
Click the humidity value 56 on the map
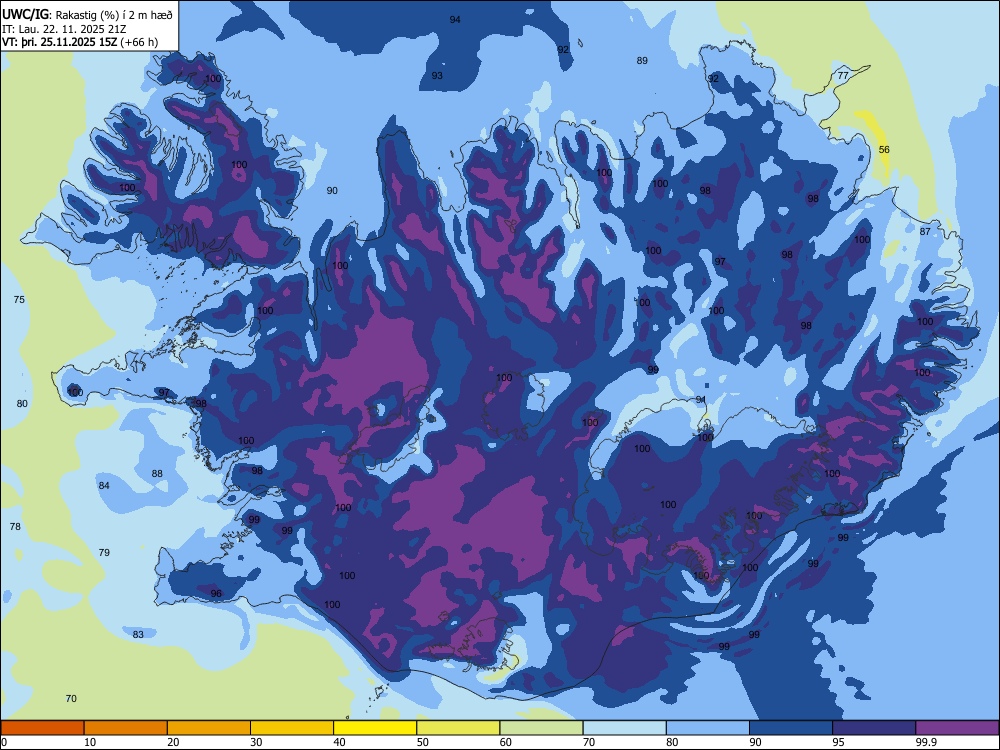coord(884,150)
